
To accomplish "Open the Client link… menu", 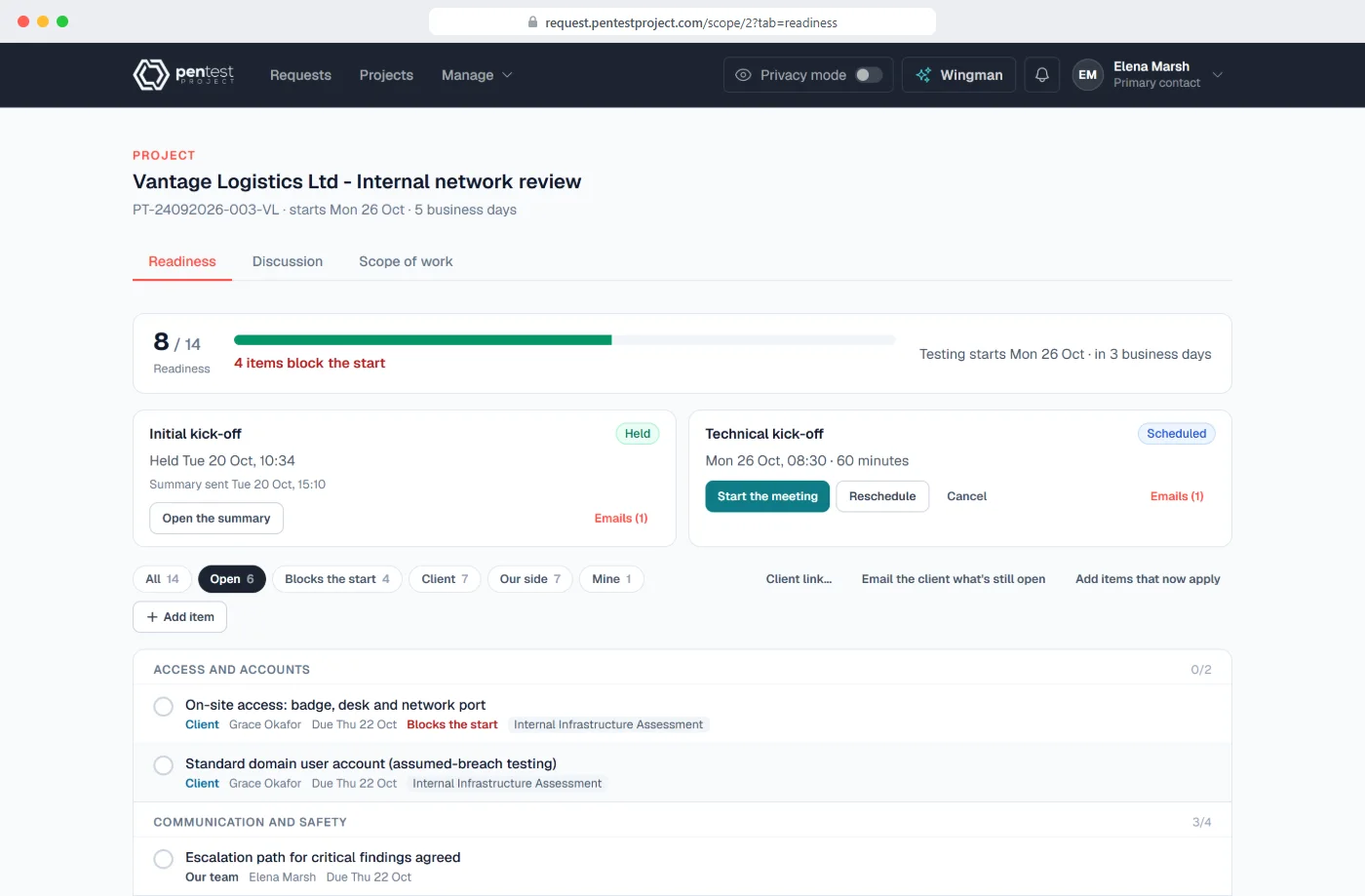I will pyautogui.click(x=799, y=579).
